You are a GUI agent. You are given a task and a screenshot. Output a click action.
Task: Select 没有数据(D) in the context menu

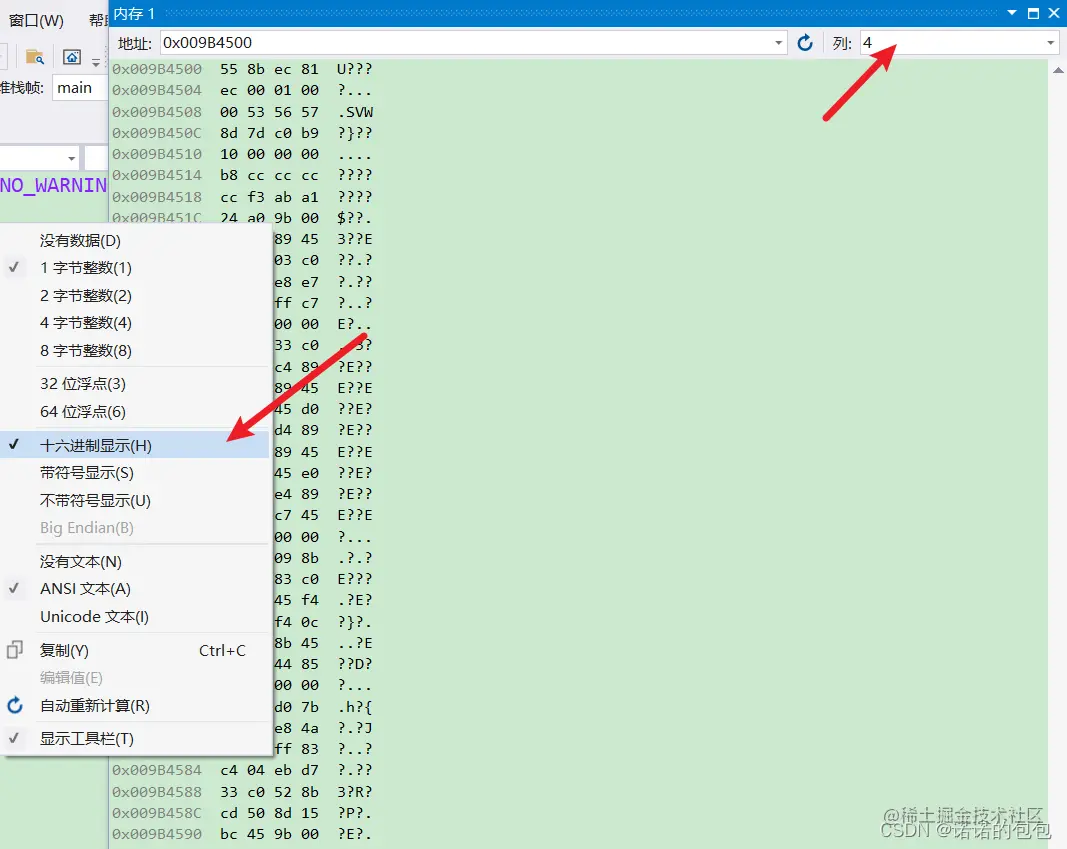click(135, 240)
